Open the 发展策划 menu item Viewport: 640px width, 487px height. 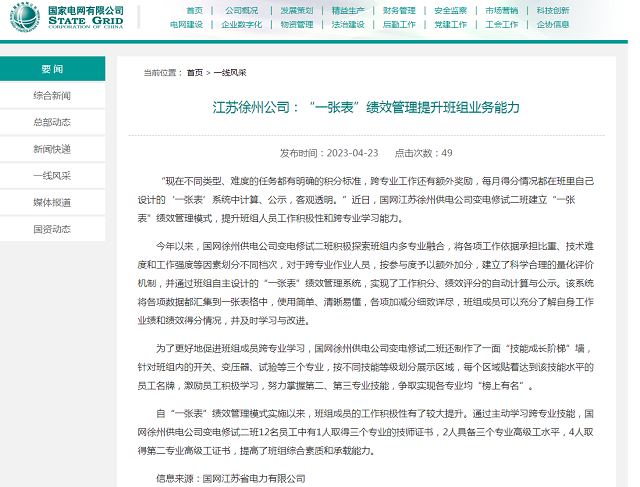tap(297, 11)
